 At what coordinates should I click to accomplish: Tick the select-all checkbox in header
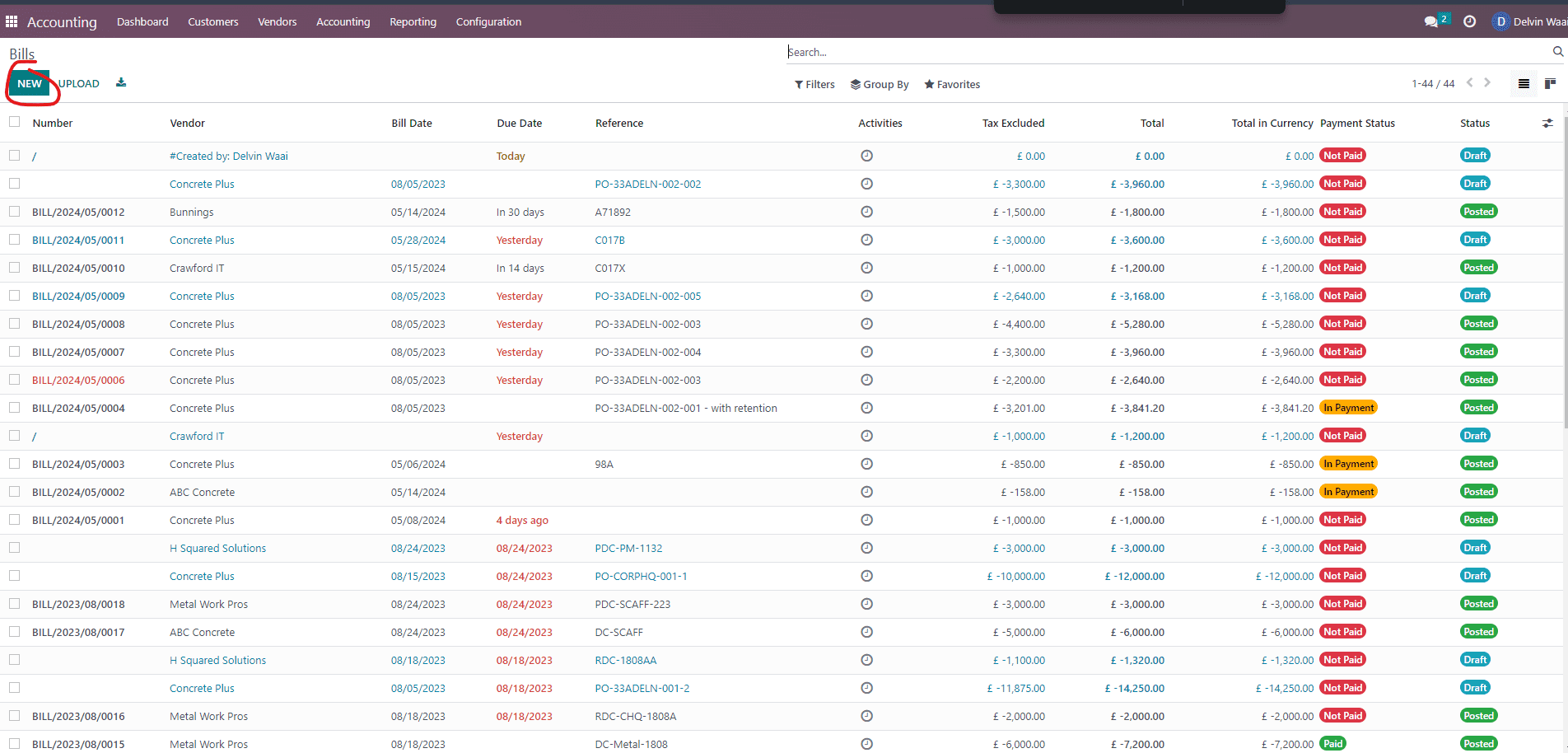click(14, 122)
